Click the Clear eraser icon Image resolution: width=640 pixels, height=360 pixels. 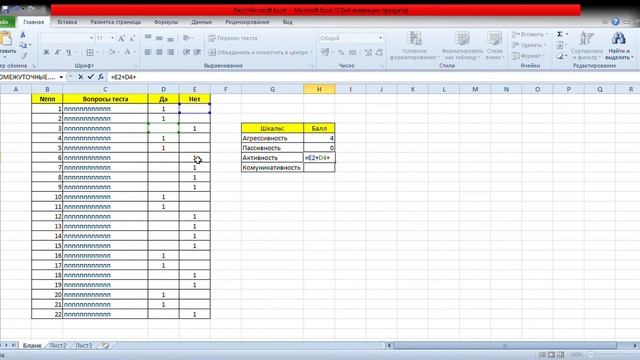point(561,56)
